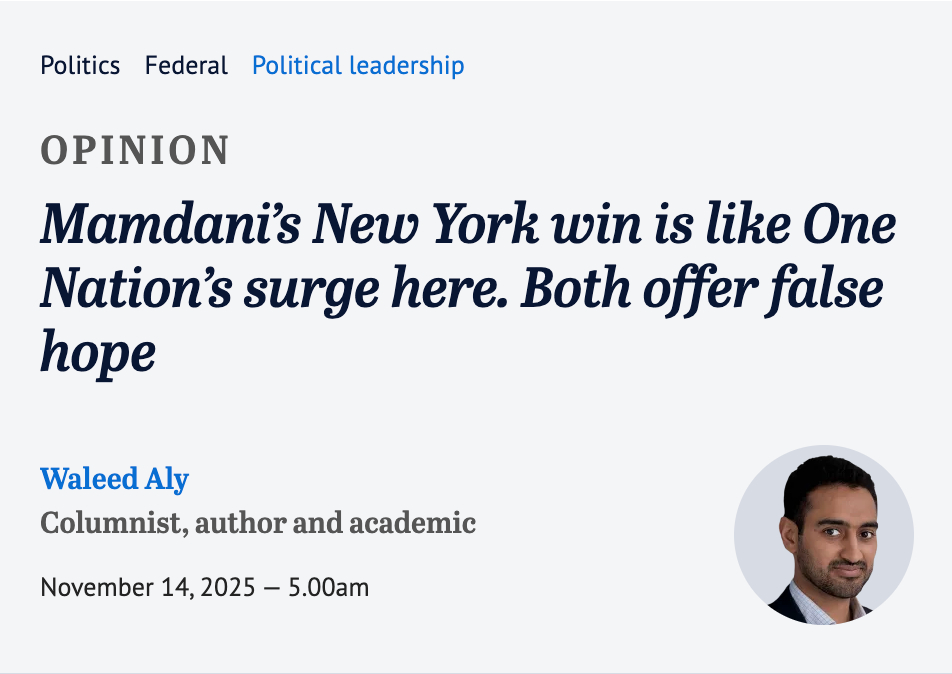This screenshot has height=674, width=952.
Task: Click Waleed Aly's circular profile photo
Action: (823, 535)
